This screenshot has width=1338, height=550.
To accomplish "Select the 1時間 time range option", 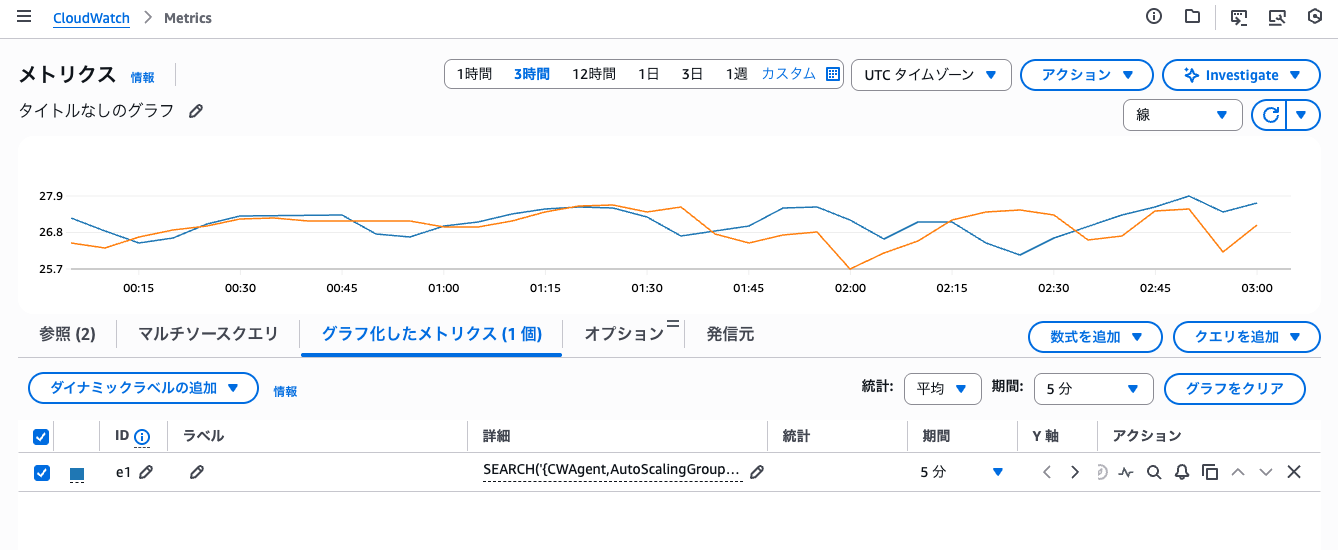I will 474,74.
